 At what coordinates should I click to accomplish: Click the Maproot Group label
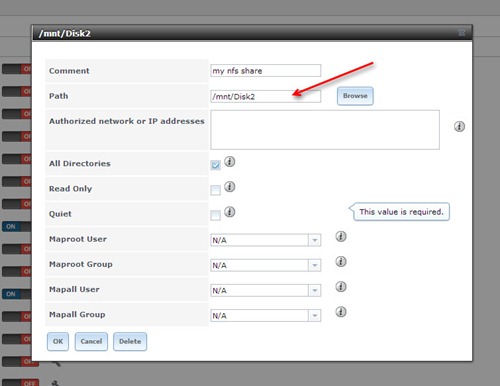(x=81, y=264)
